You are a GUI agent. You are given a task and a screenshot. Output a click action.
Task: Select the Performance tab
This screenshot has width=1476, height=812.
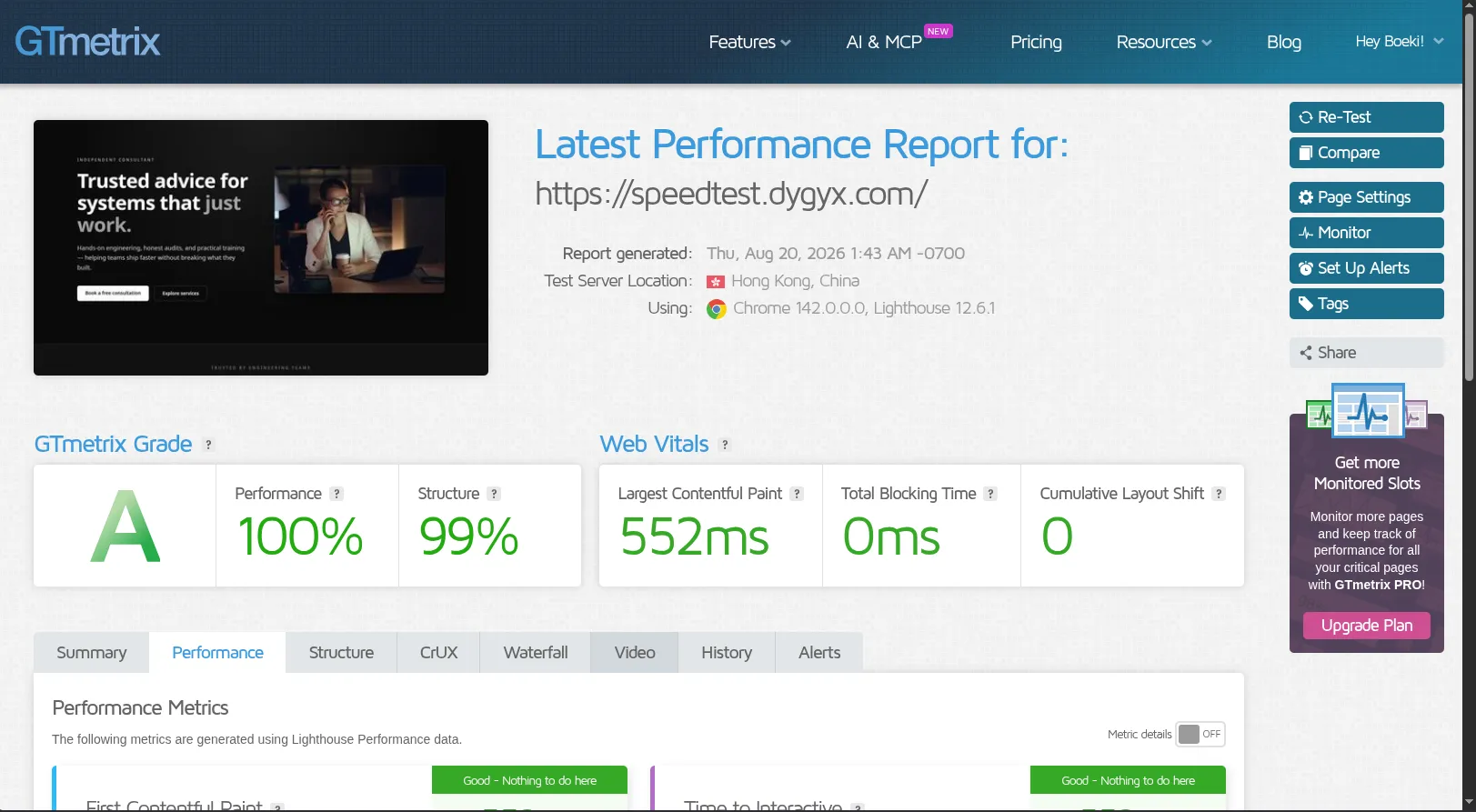click(217, 653)
